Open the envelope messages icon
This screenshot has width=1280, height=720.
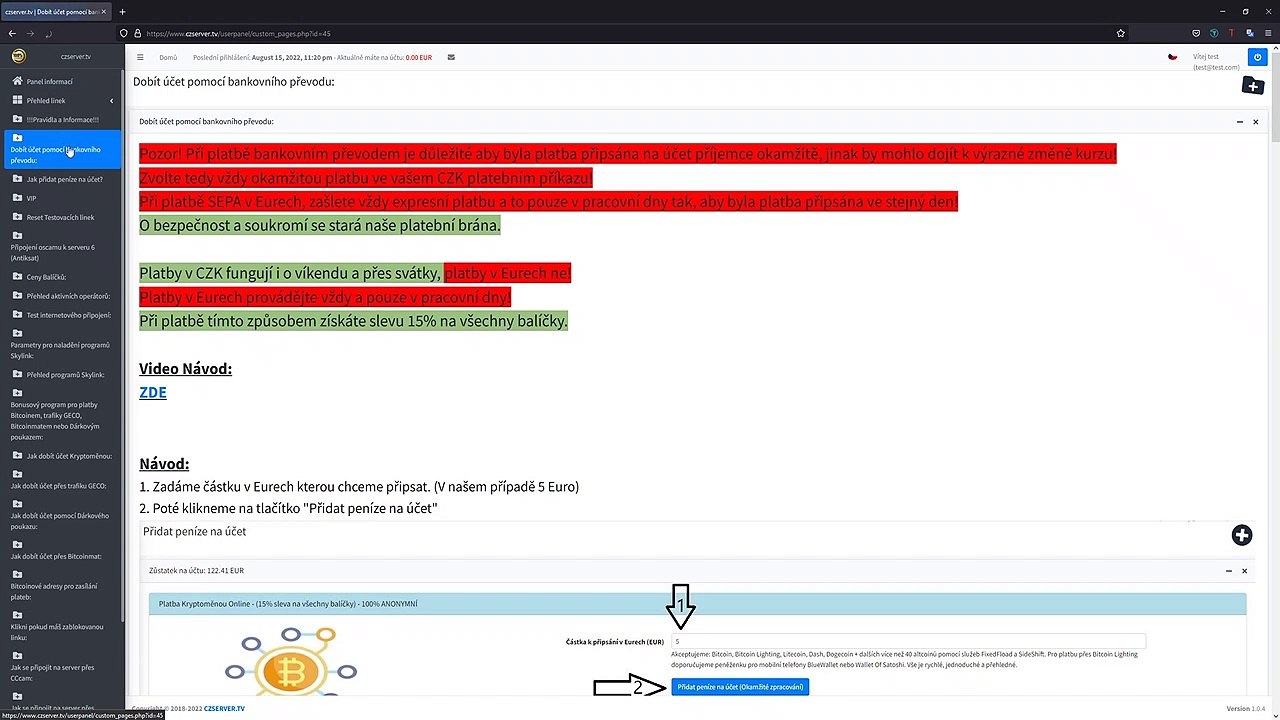[x=451, y=57]
